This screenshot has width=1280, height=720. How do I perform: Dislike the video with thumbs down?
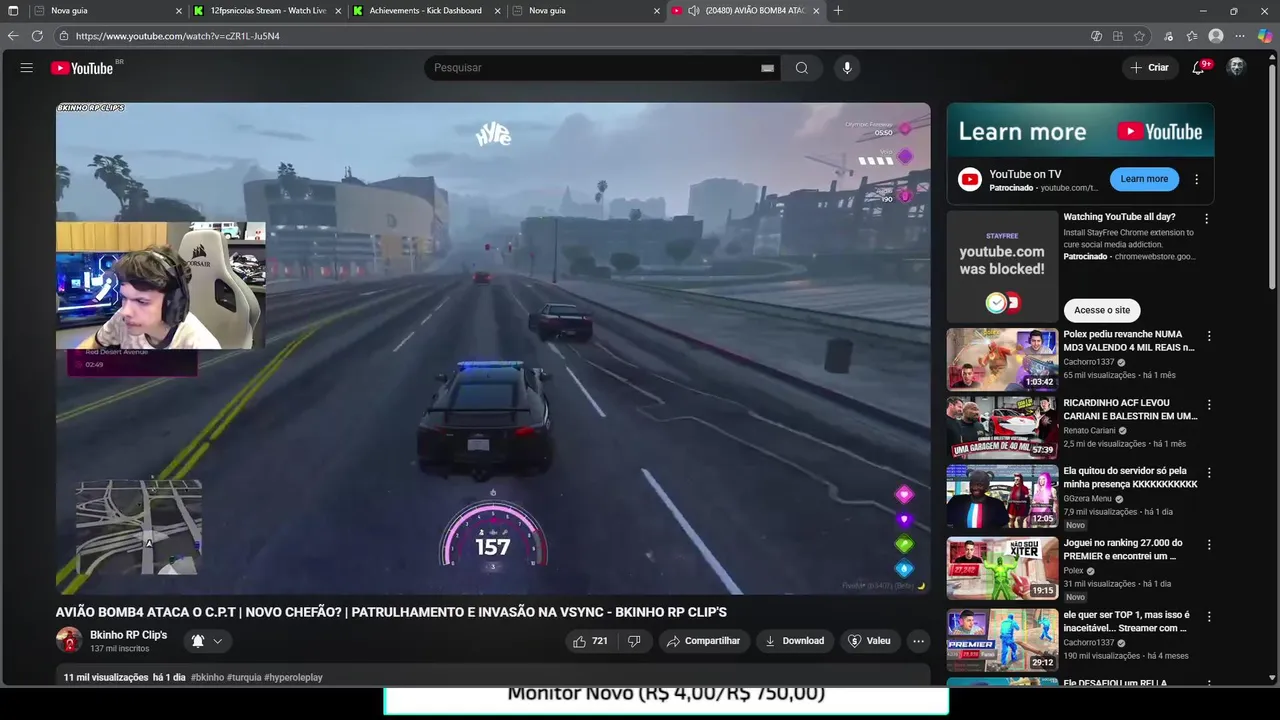click(634, 641)
